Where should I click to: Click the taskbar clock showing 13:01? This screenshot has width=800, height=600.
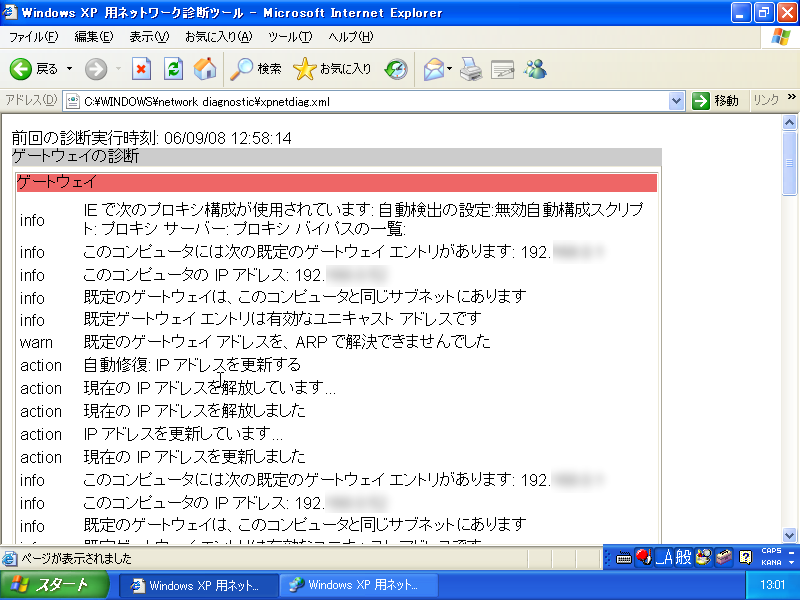click(772, 585)
